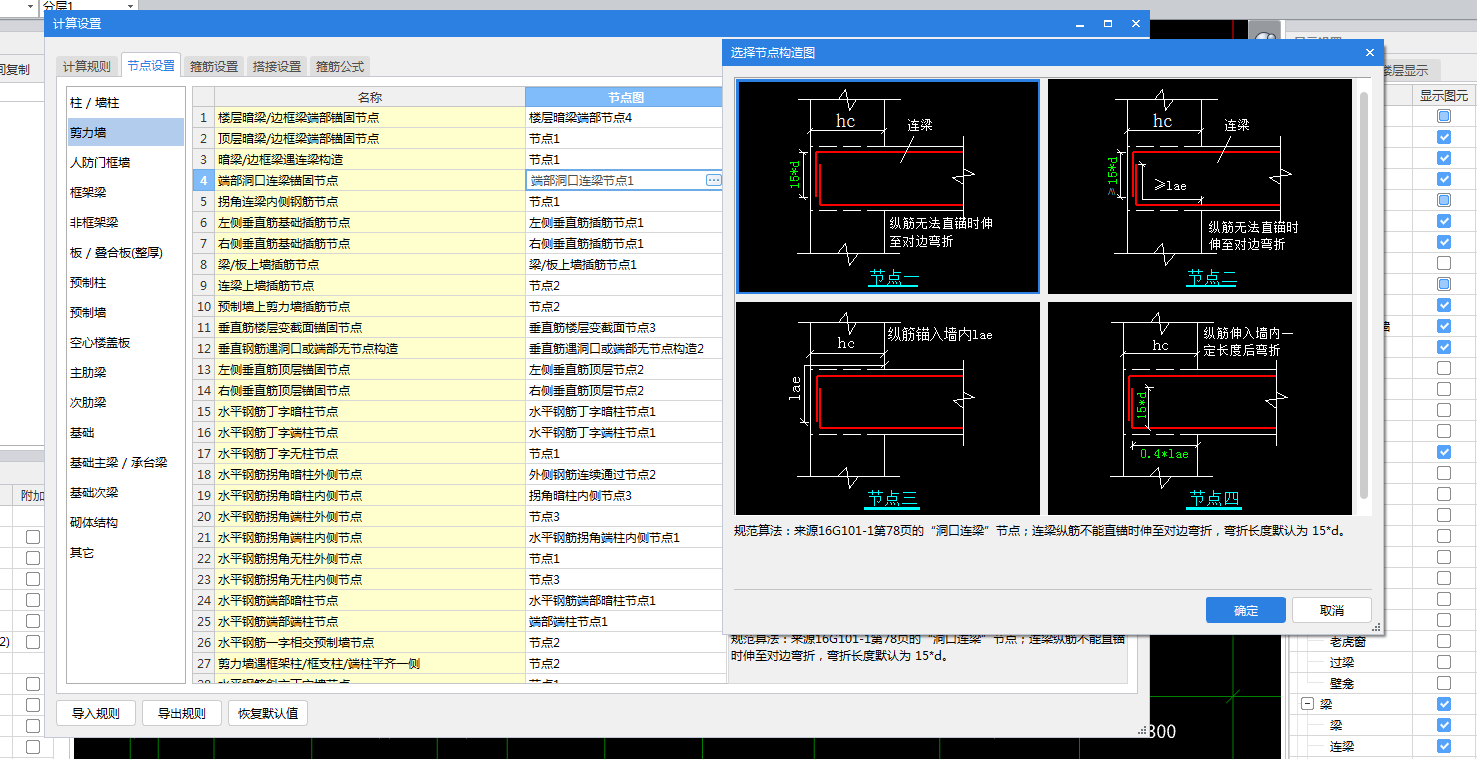
Task: Select row 剪力墙遇框架柱/框支柱/端柱平齐一侧
Action: tap(370, 663)
